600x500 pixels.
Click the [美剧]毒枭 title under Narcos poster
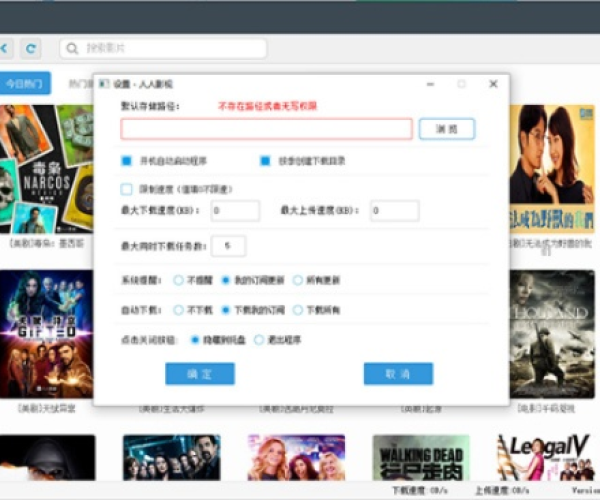click(x=47, y=243)
